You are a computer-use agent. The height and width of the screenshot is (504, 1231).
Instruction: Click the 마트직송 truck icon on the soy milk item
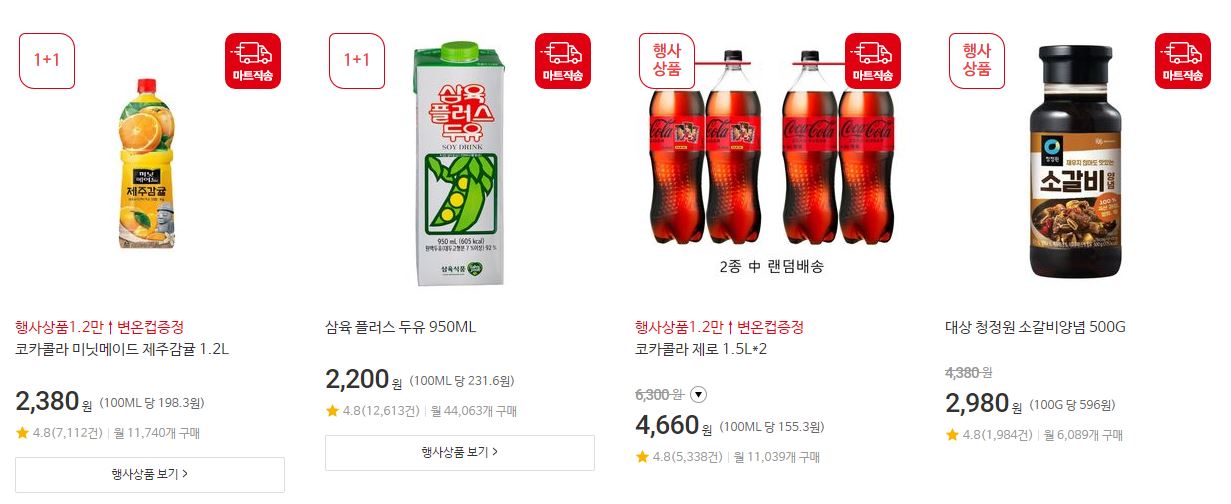click(x=563, y=61)
